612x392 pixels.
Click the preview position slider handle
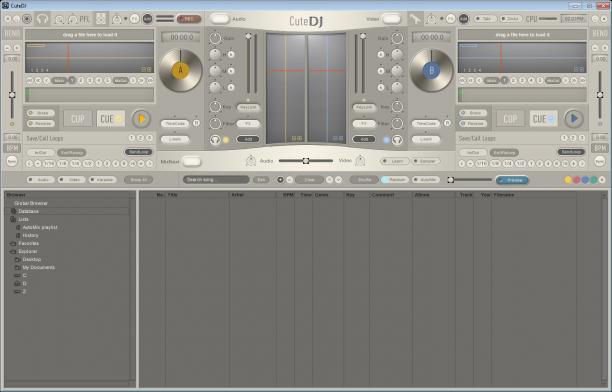click(451, 180)
